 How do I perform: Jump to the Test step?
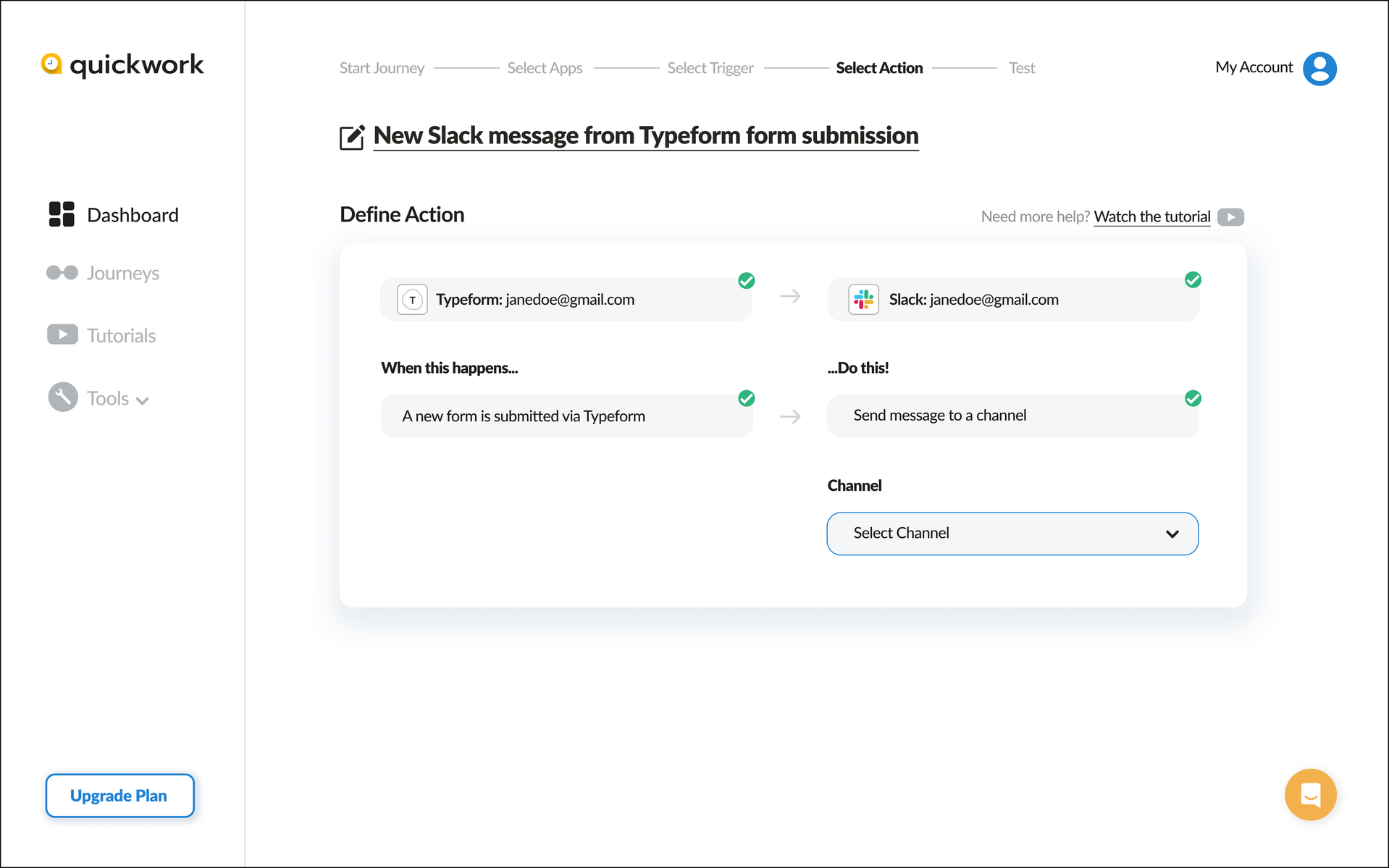tap(1022, 68)
